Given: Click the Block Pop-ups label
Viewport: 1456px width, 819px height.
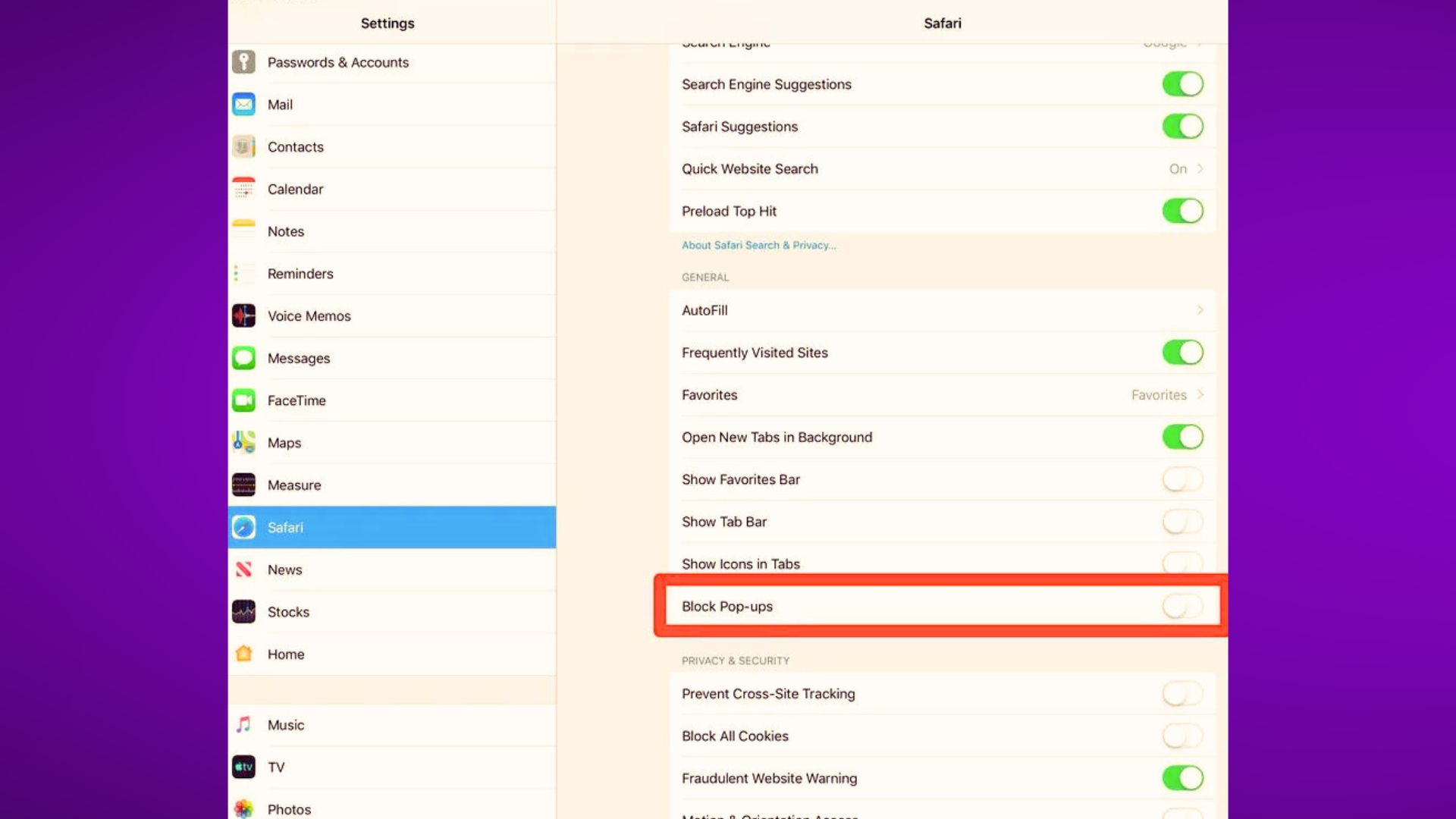Looking at the screenshot, I should pos(726,607).
